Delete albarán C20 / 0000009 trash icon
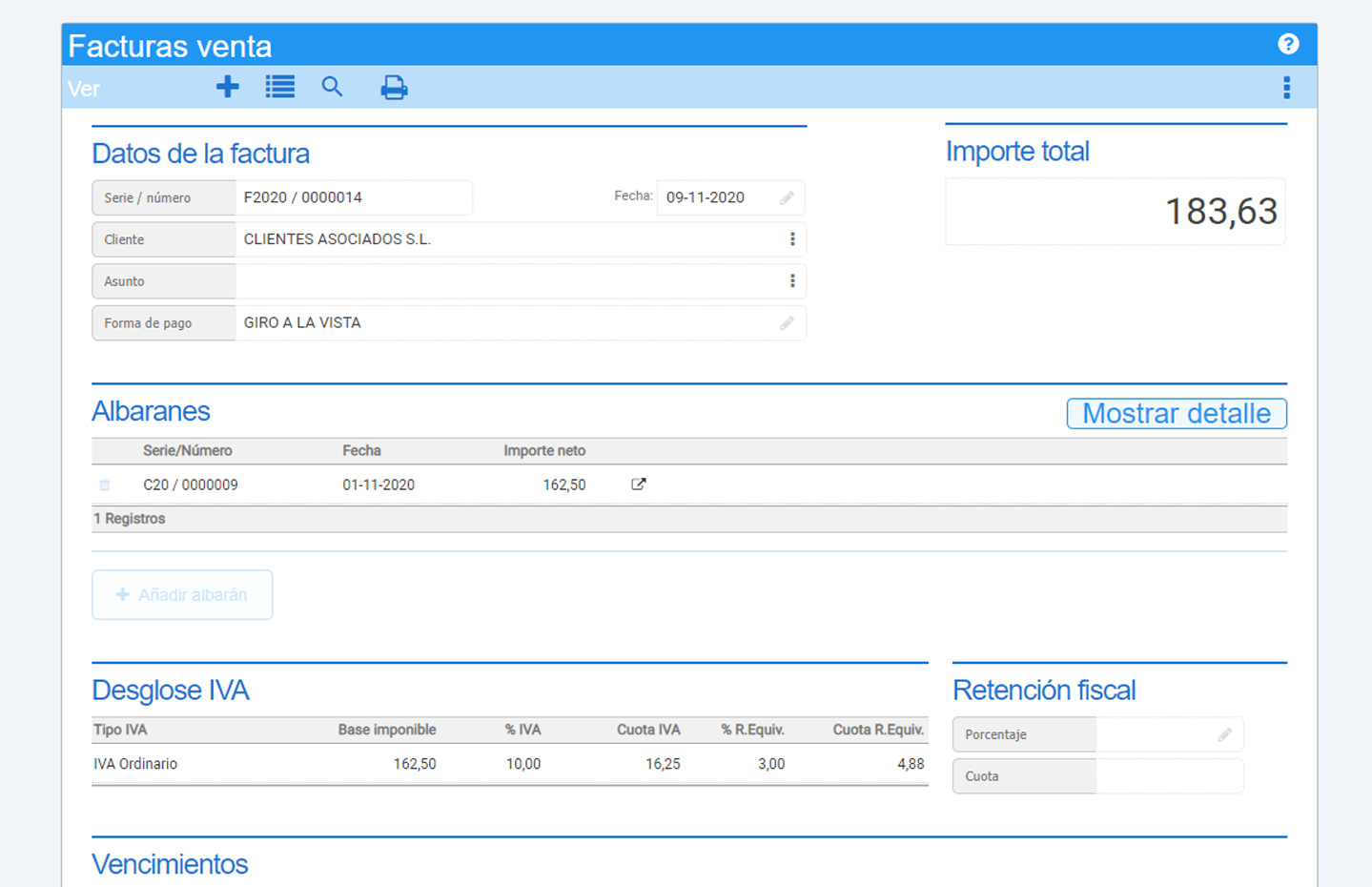 click(105, 485)
